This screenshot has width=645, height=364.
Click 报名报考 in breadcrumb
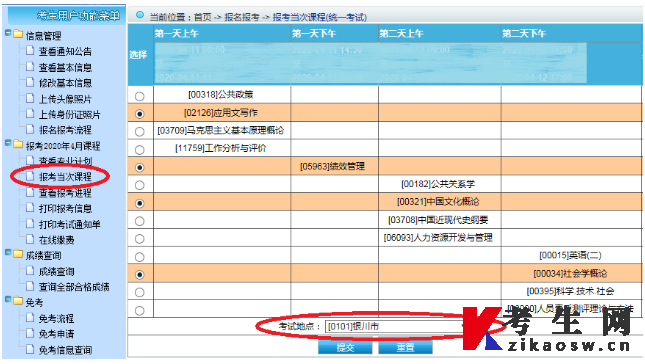pyautogui.click(x=241, y=17)
